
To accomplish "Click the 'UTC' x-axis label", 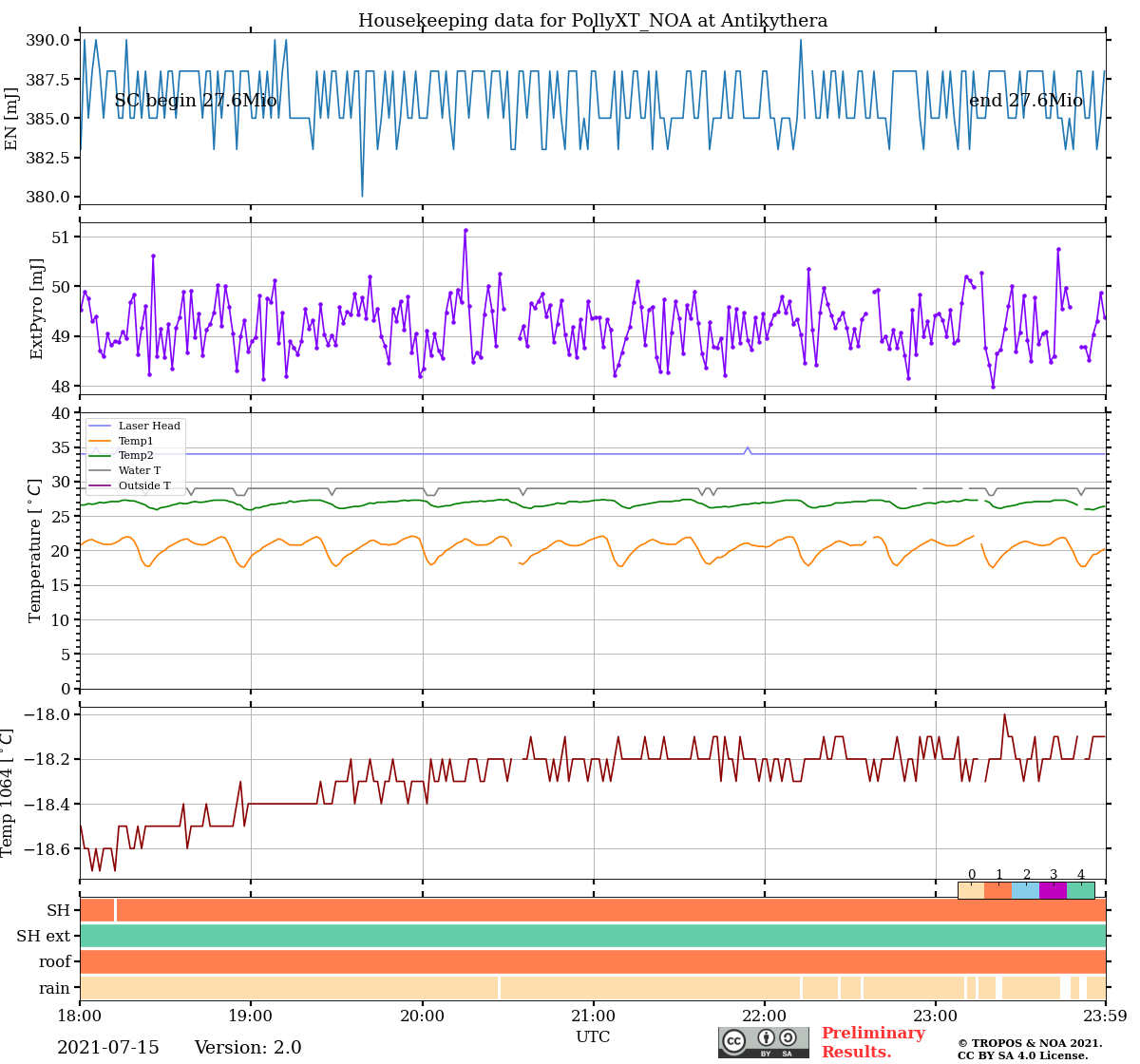I will pos(593,1036).
